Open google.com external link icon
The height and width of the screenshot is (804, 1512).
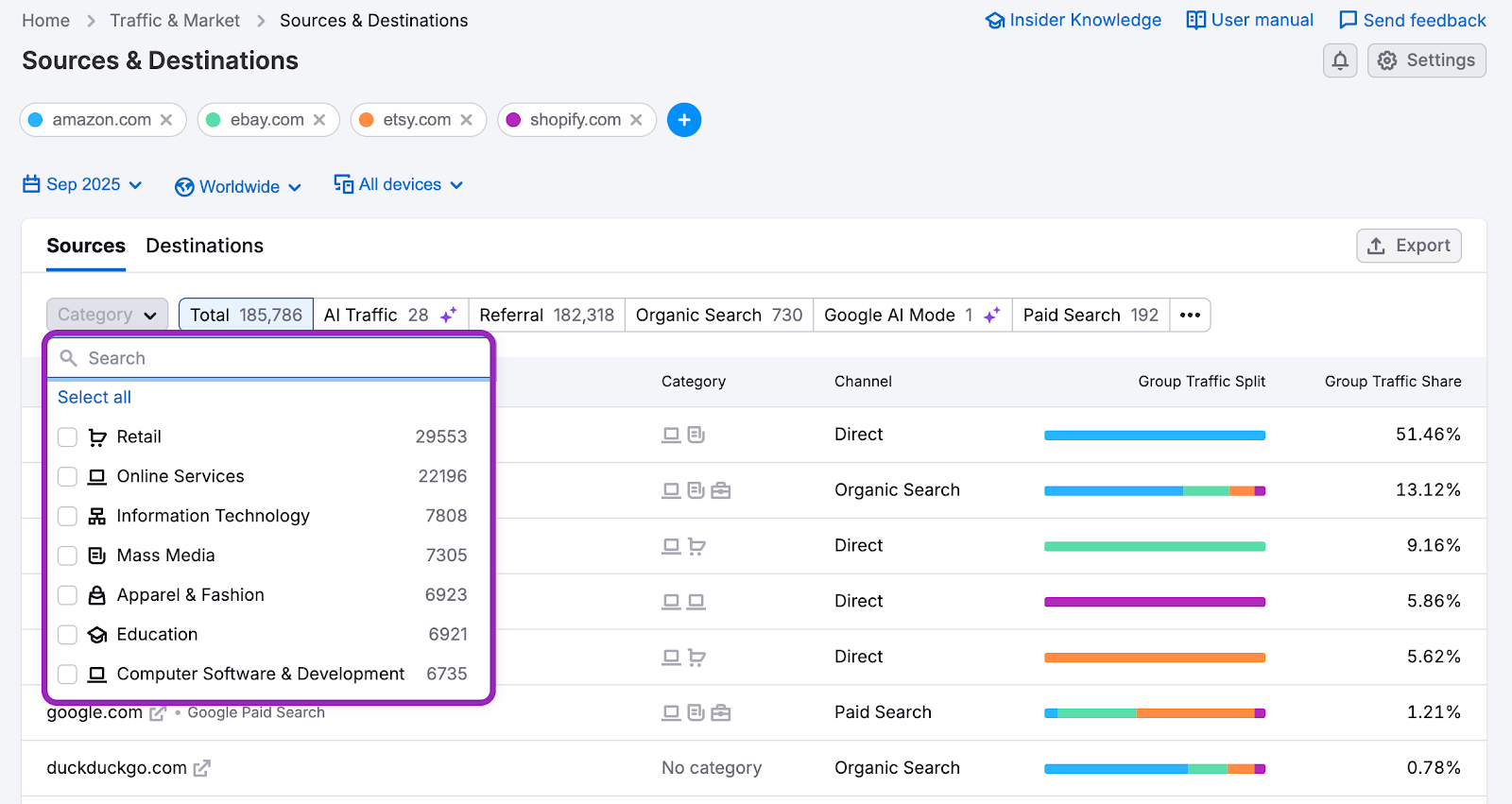[x=158, y=713]
